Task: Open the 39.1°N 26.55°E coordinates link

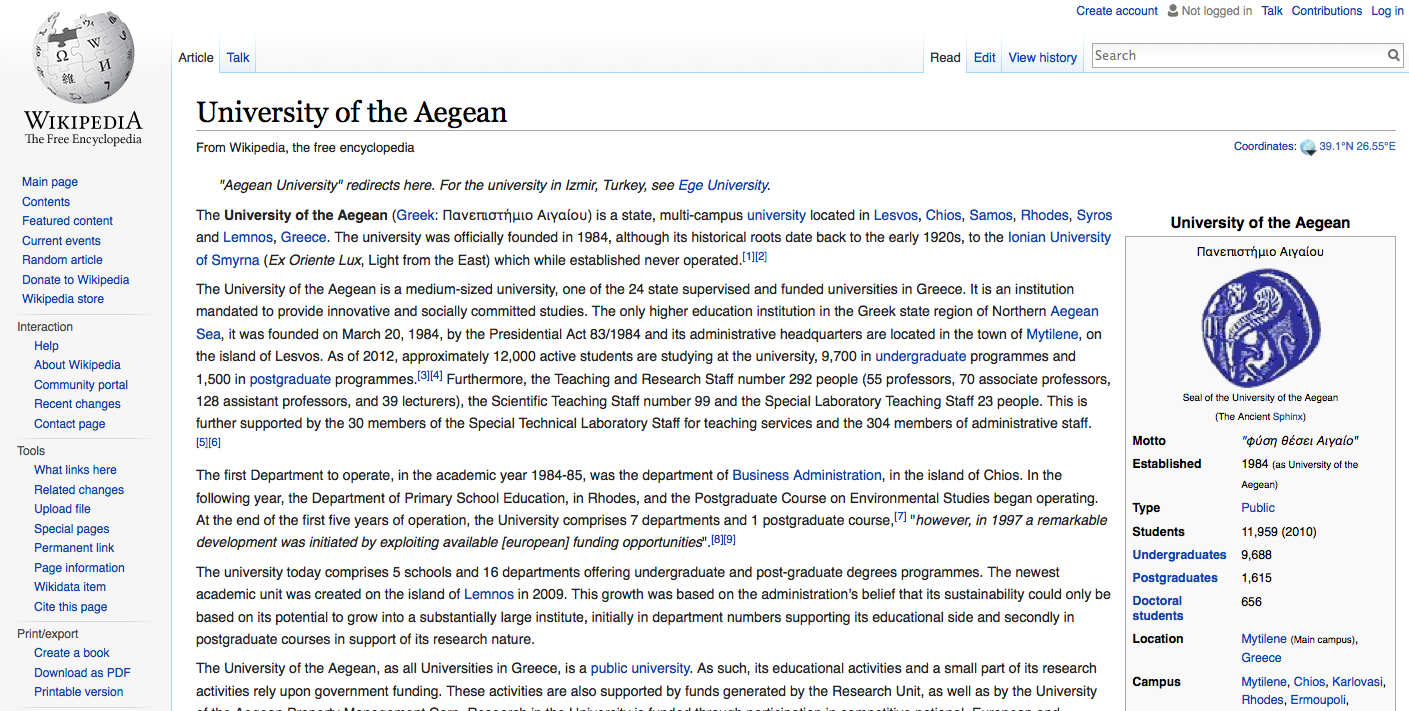Action: point(1357,147)
